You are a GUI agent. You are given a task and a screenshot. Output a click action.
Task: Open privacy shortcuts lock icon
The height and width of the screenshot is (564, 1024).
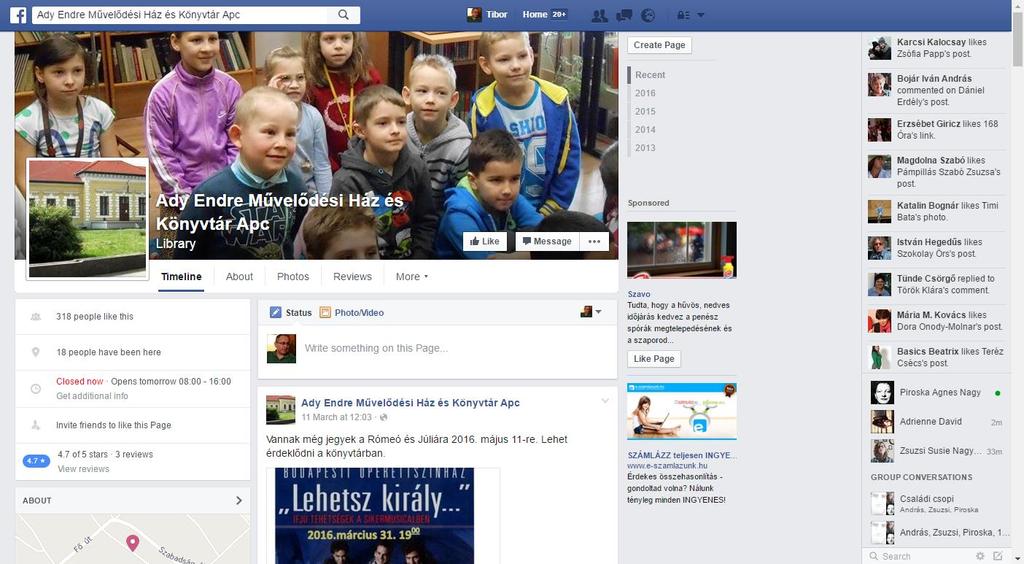(683, 15)
